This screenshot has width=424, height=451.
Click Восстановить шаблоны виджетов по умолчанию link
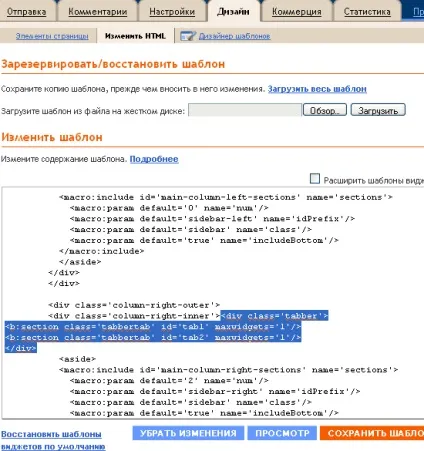pos(53,440)
